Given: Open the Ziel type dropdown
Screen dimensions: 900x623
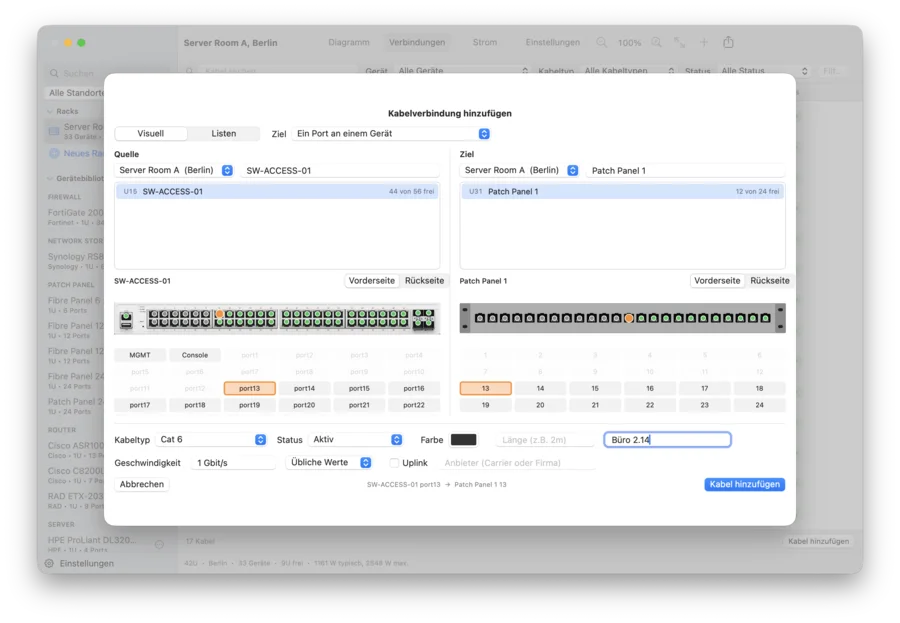Looking at the screenshot, I should pyautogui.click(x=393, y=134).
